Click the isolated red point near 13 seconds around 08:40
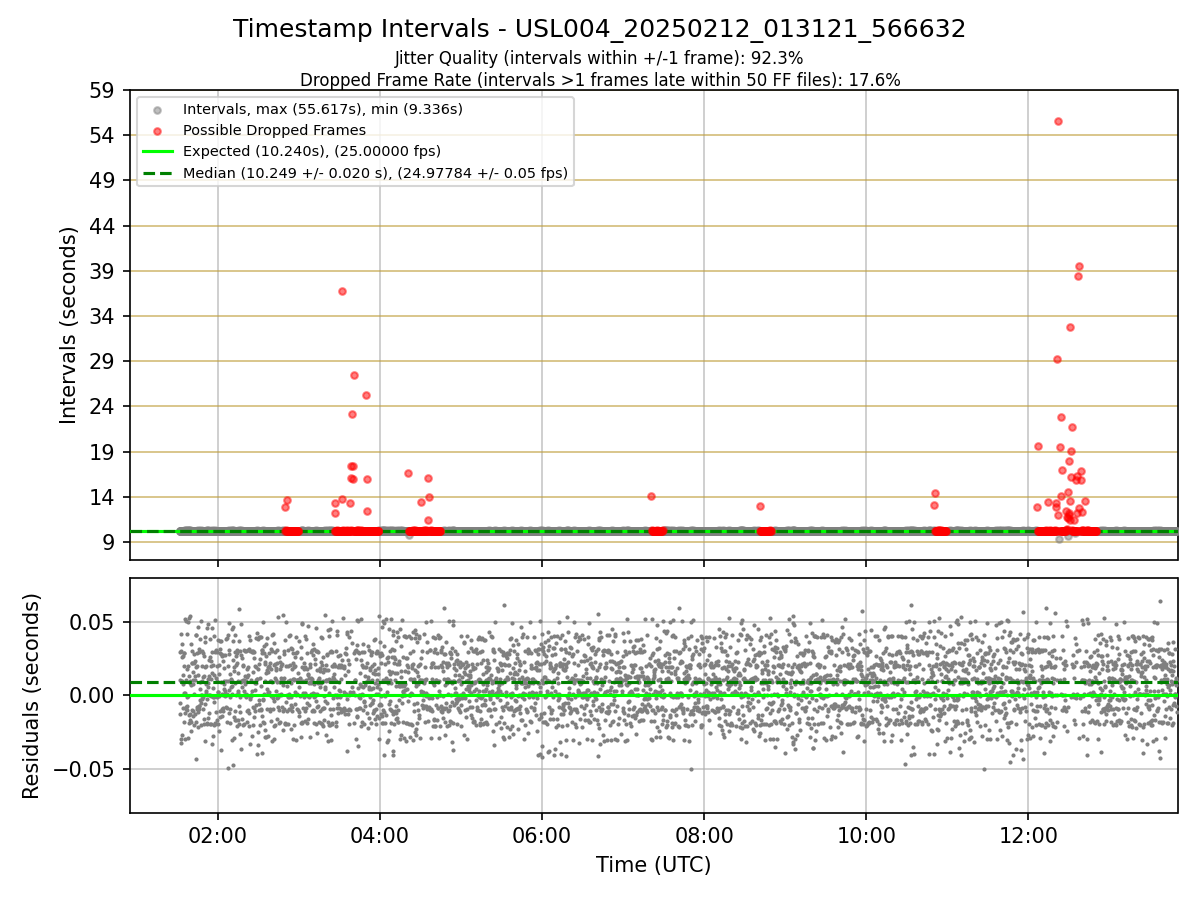Image resolution: width=1200 pixels, height=900 pixels. tap(760, 506)
